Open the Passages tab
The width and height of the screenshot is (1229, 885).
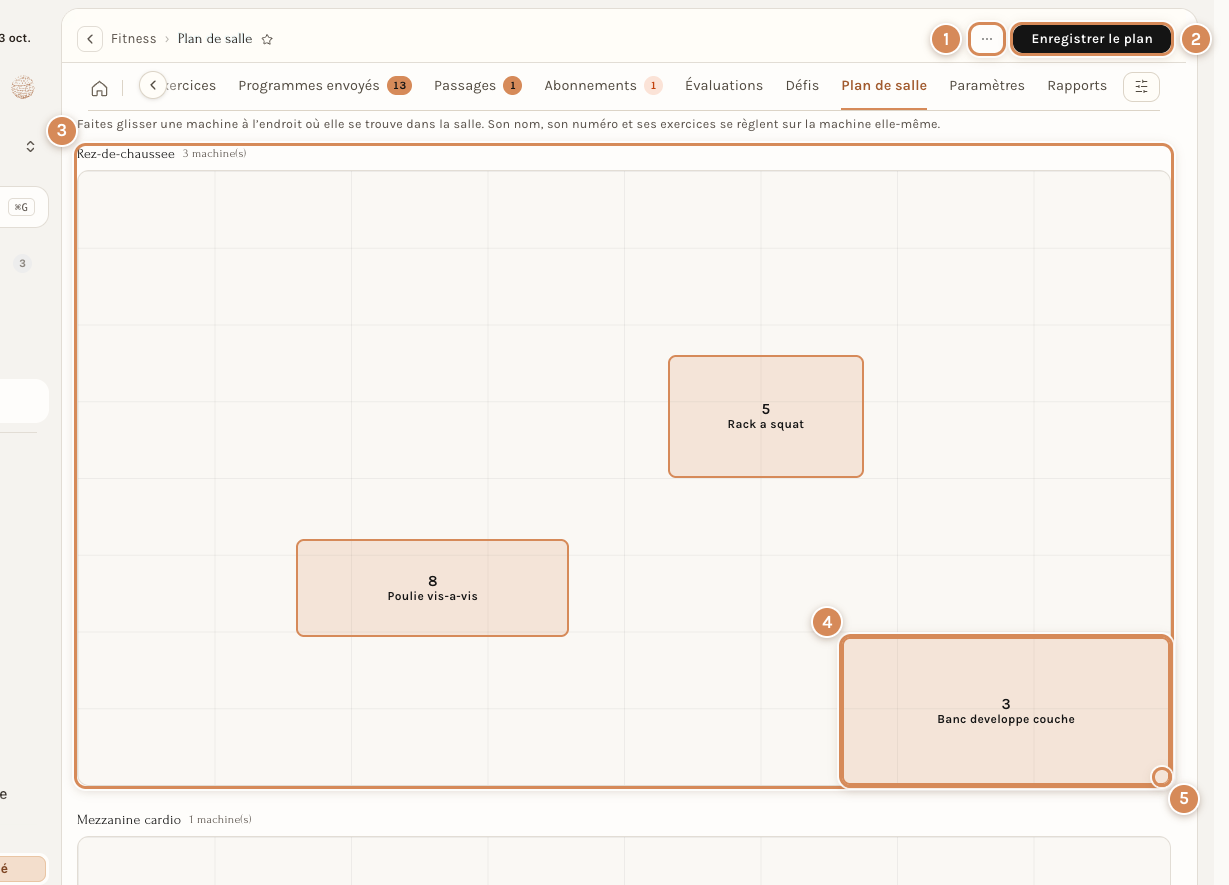tap(477, 86)
